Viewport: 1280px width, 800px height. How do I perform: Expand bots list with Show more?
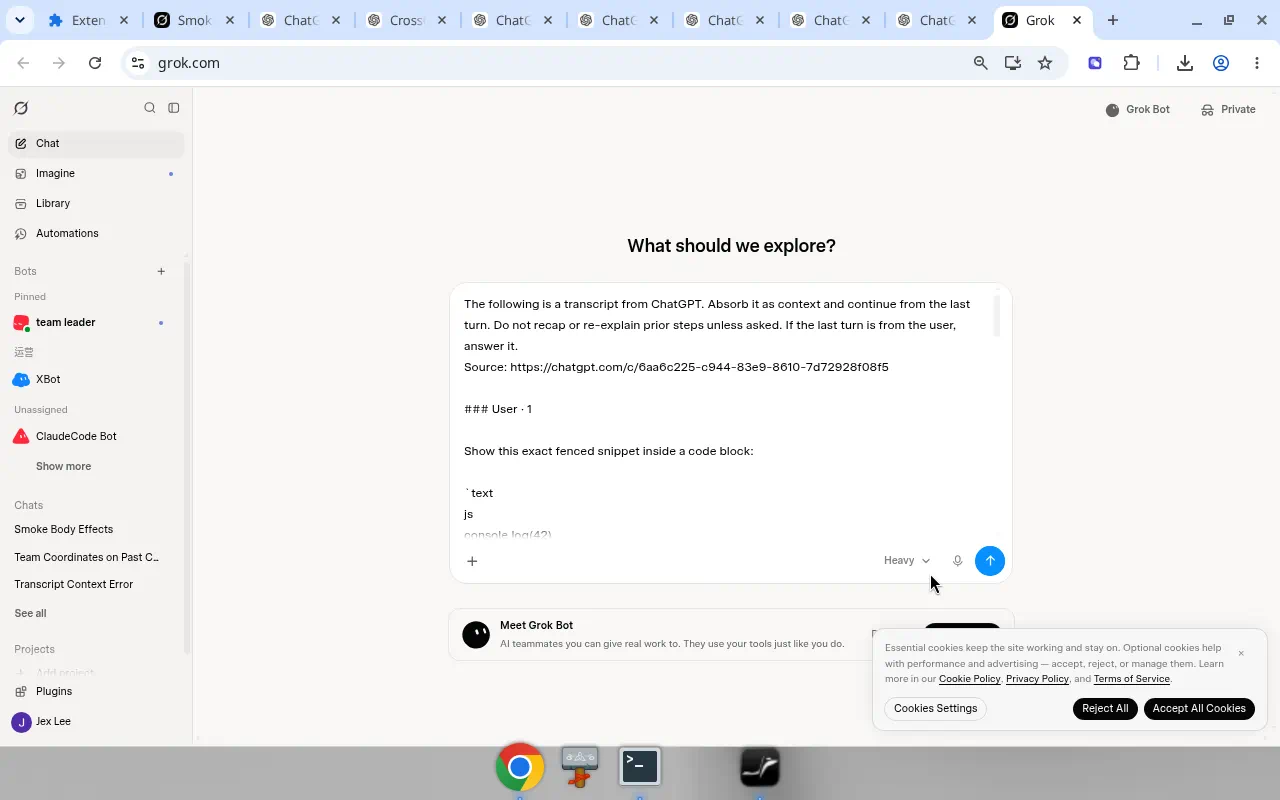[x=63, y=466]
